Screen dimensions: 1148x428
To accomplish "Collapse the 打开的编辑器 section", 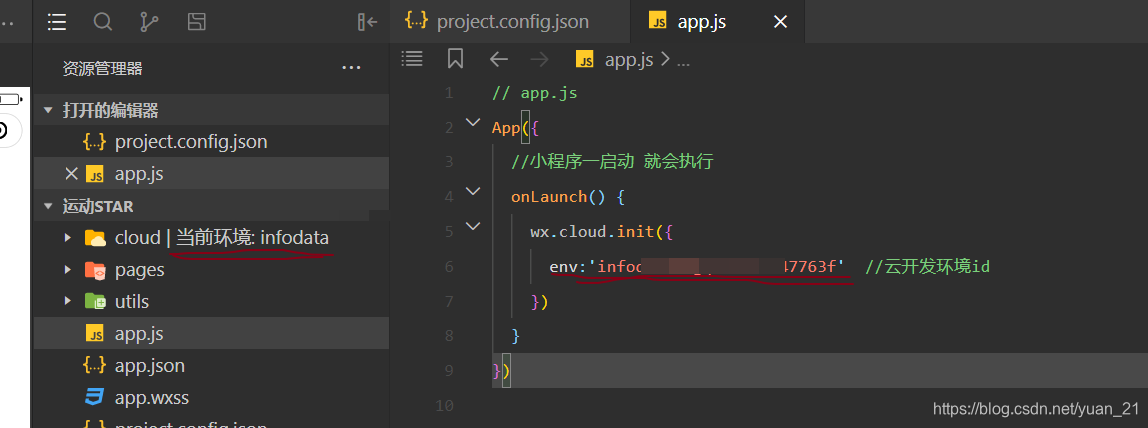I will [49, 110].
